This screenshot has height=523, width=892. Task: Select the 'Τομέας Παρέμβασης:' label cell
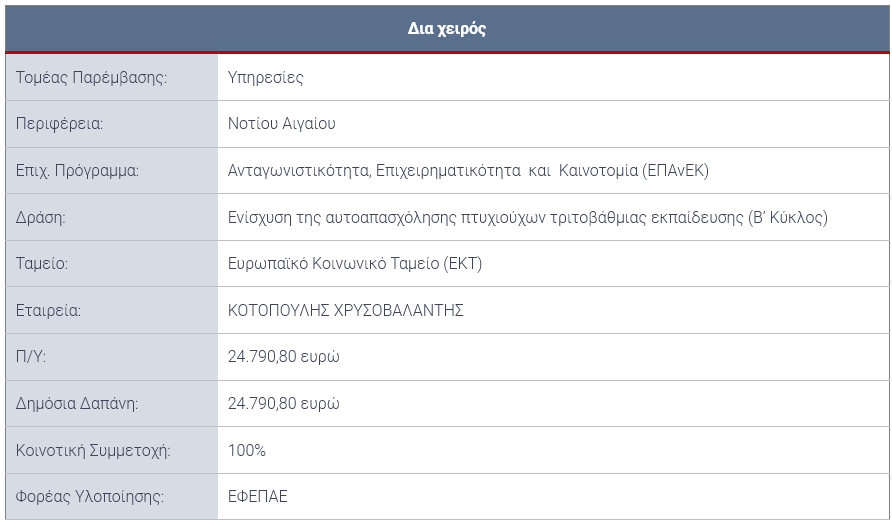tap(112, 77)
